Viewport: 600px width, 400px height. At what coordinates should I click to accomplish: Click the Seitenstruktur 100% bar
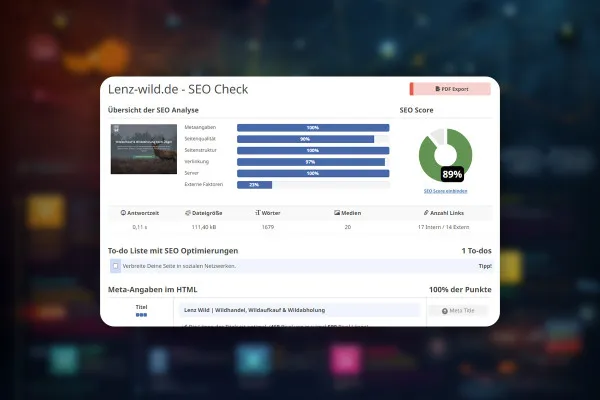(313, 151)
